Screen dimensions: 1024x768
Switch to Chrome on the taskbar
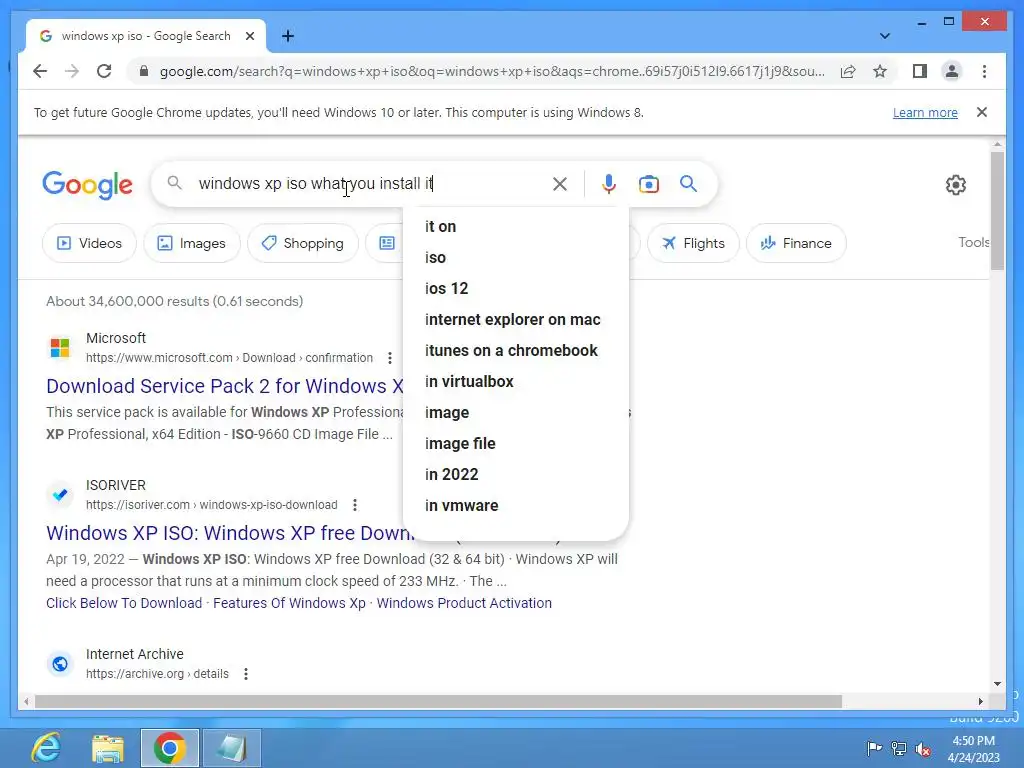coord(170,748)
